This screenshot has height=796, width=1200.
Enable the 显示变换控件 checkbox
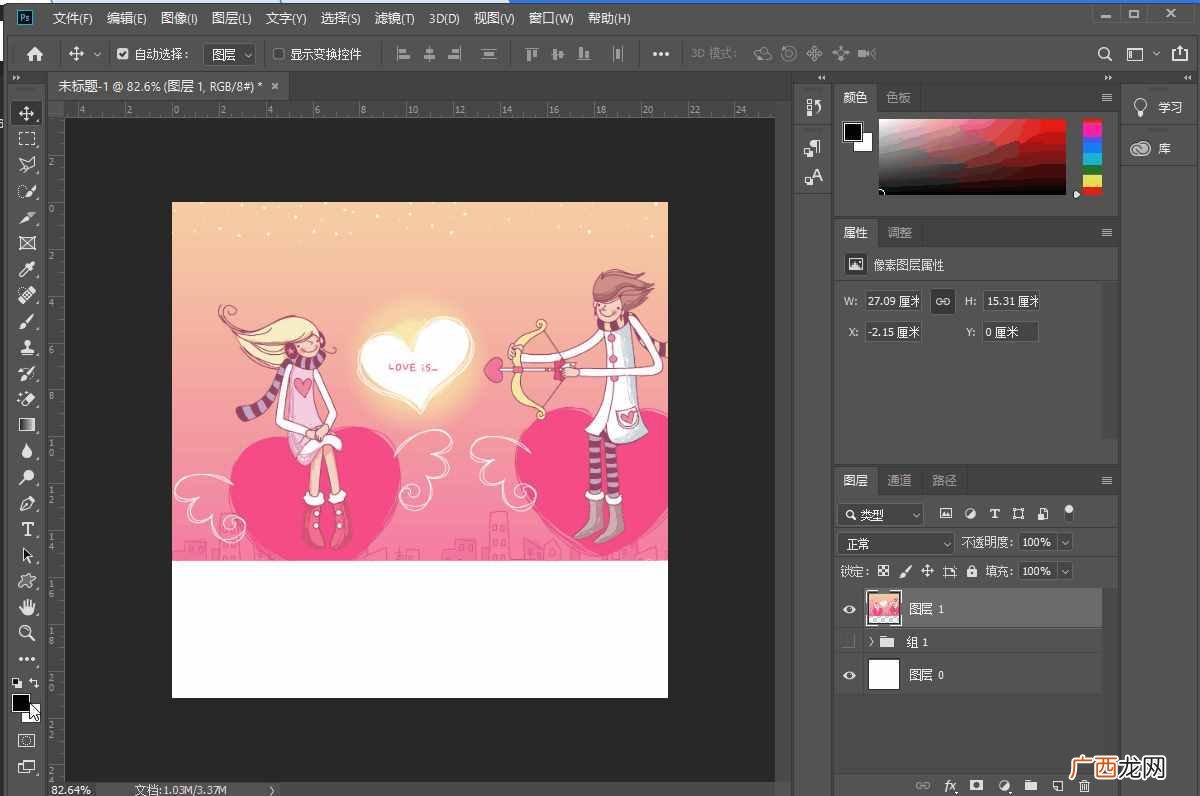(x=279, y=54)
